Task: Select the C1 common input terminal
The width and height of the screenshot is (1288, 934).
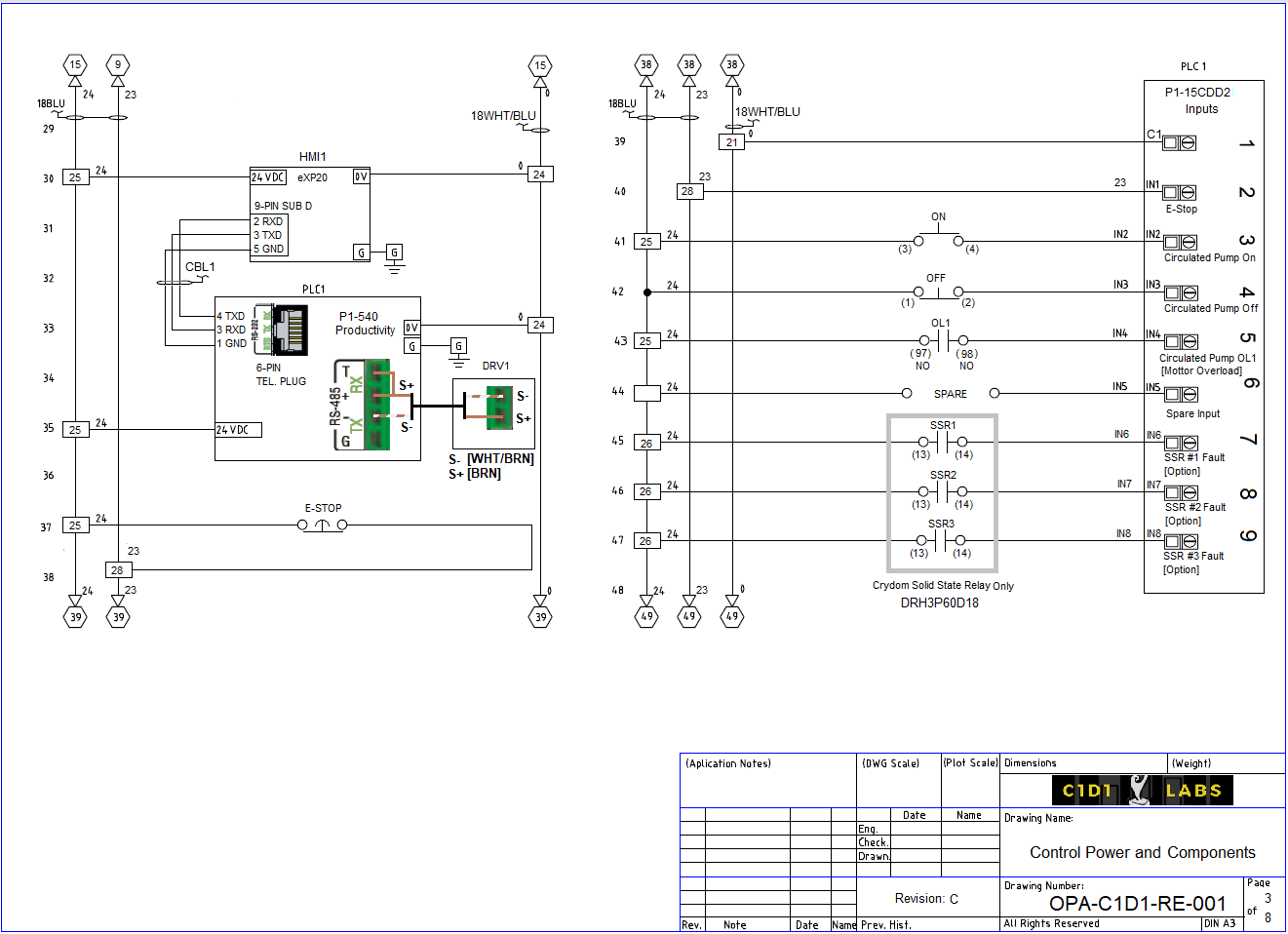Action: [1179, 142]
